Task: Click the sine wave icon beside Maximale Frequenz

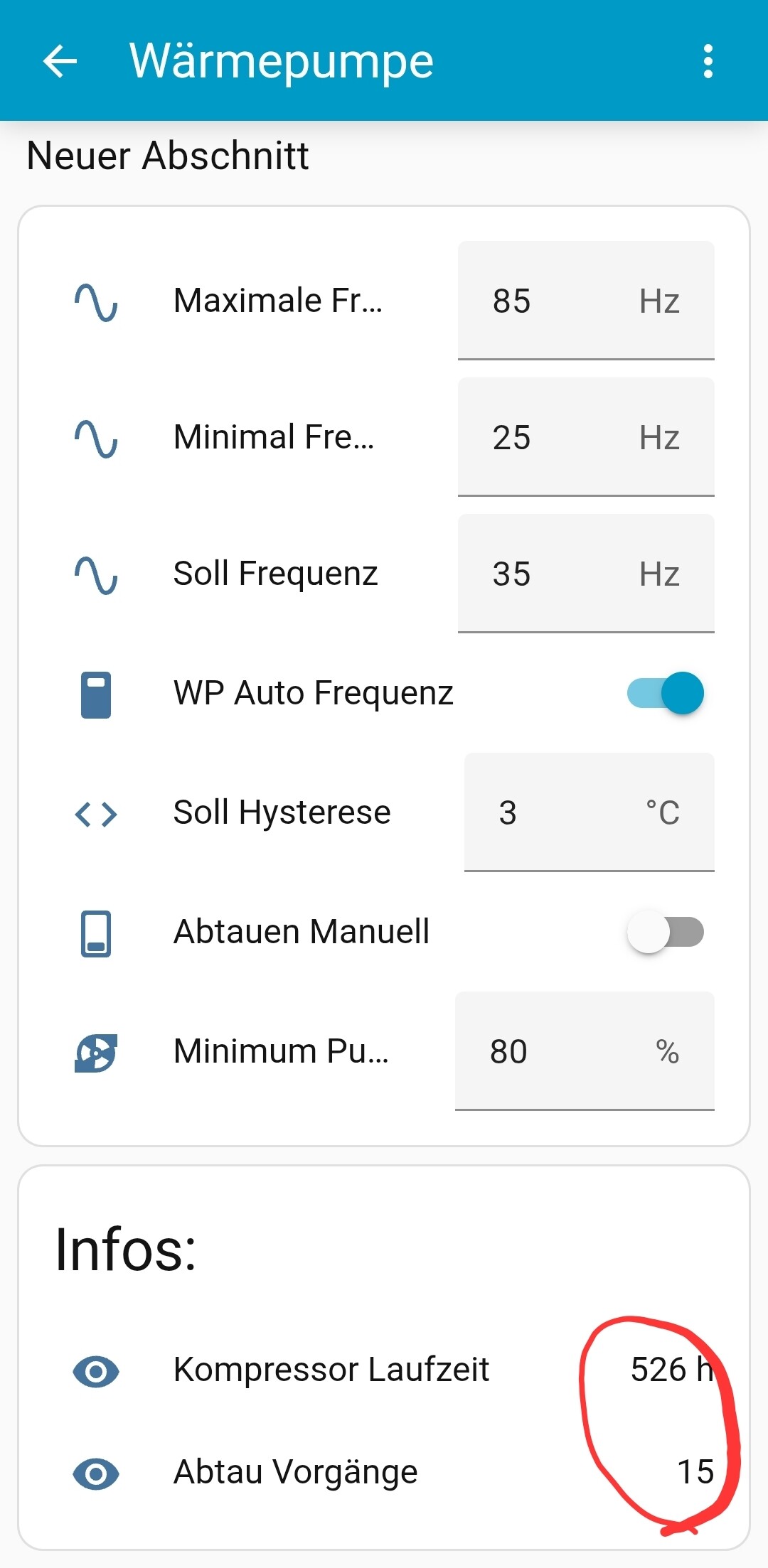Action: [x=96, y=301]
